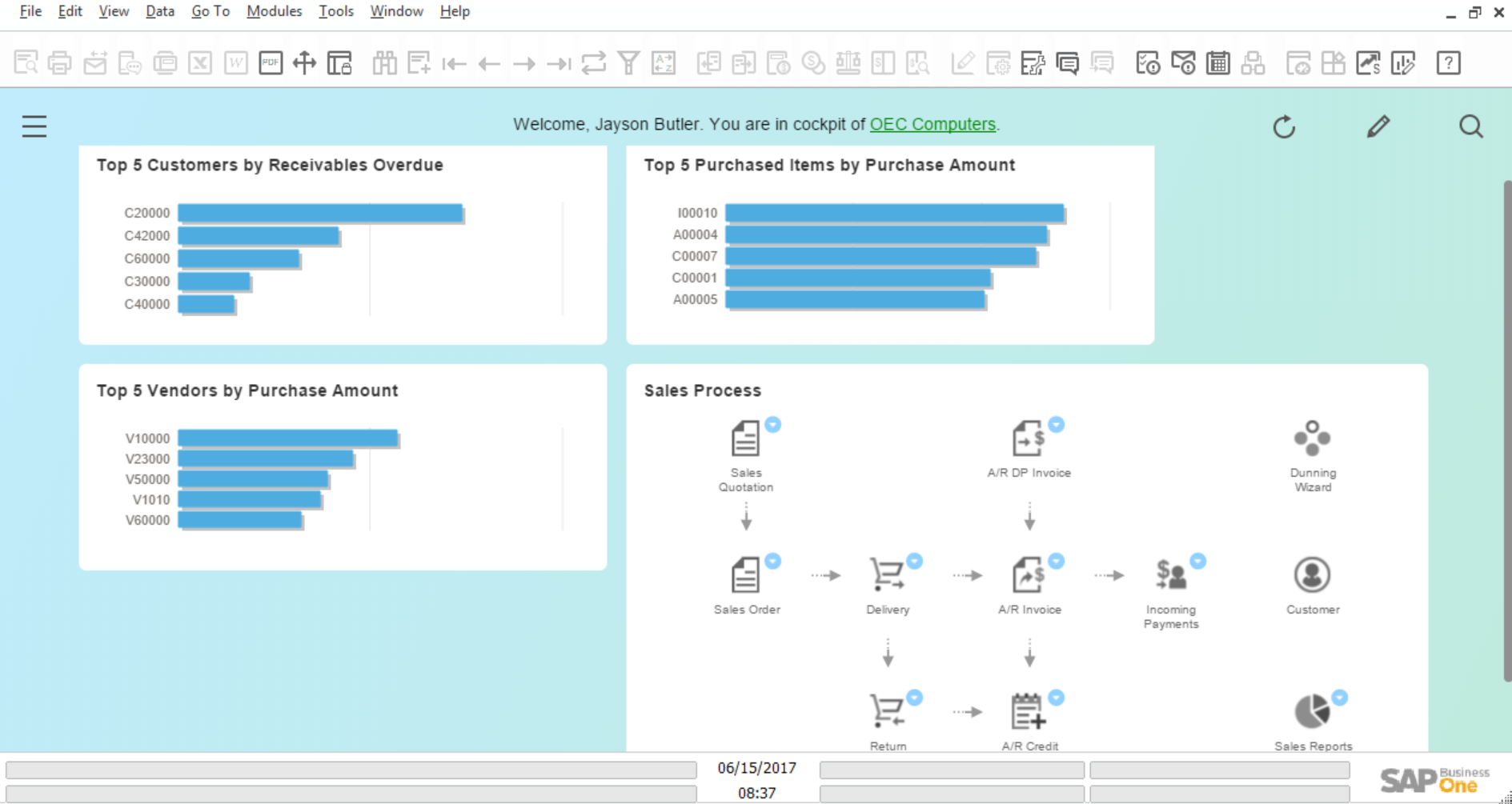Click the Help question mark toolbar icon
Image resolution: width=1512 pixels, height=804 pixels.
point(1448,63)
